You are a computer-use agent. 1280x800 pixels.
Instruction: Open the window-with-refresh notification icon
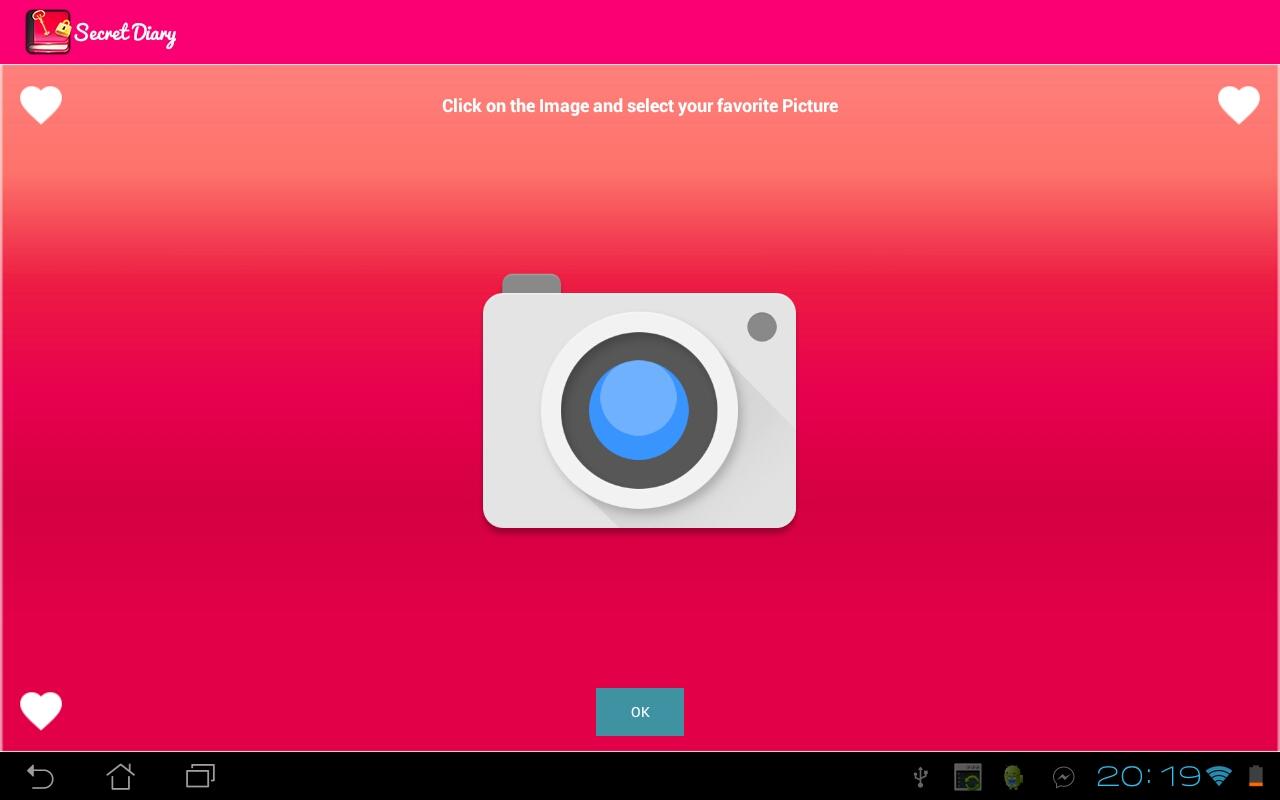coord(968,777)
